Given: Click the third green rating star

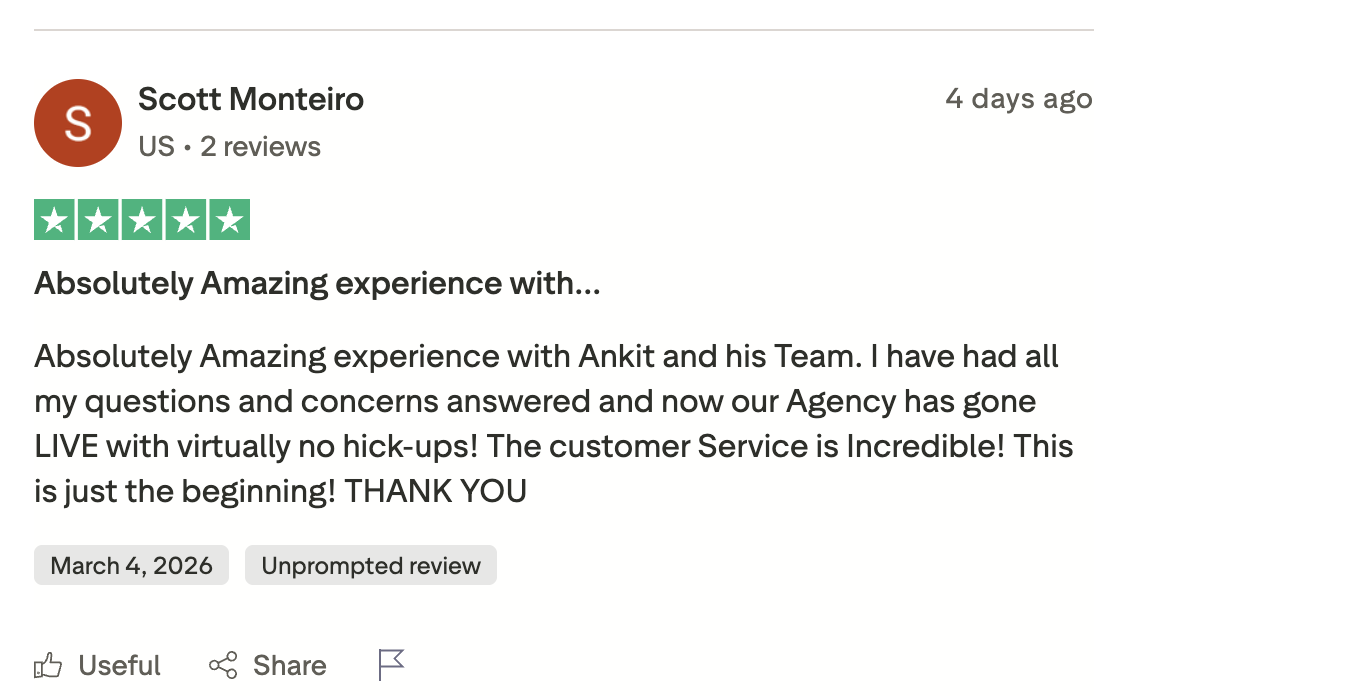Looking at the screenshot, I should [x=142, y=220].
